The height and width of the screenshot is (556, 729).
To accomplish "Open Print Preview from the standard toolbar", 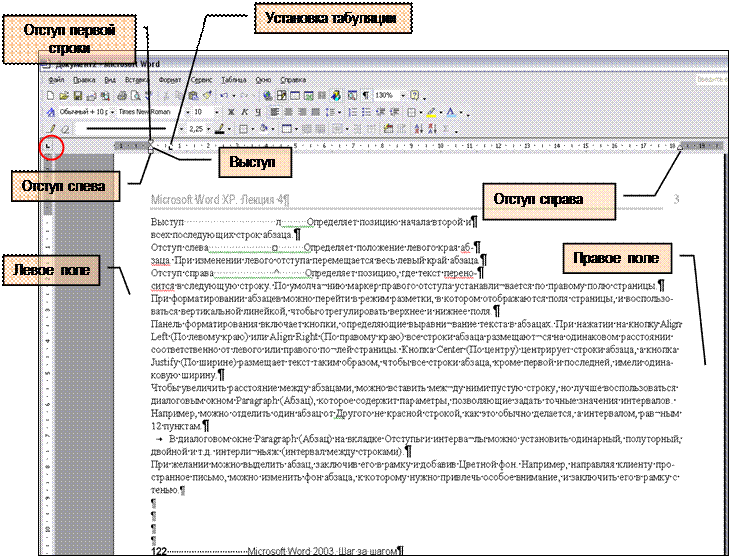I will click(136, 96).
